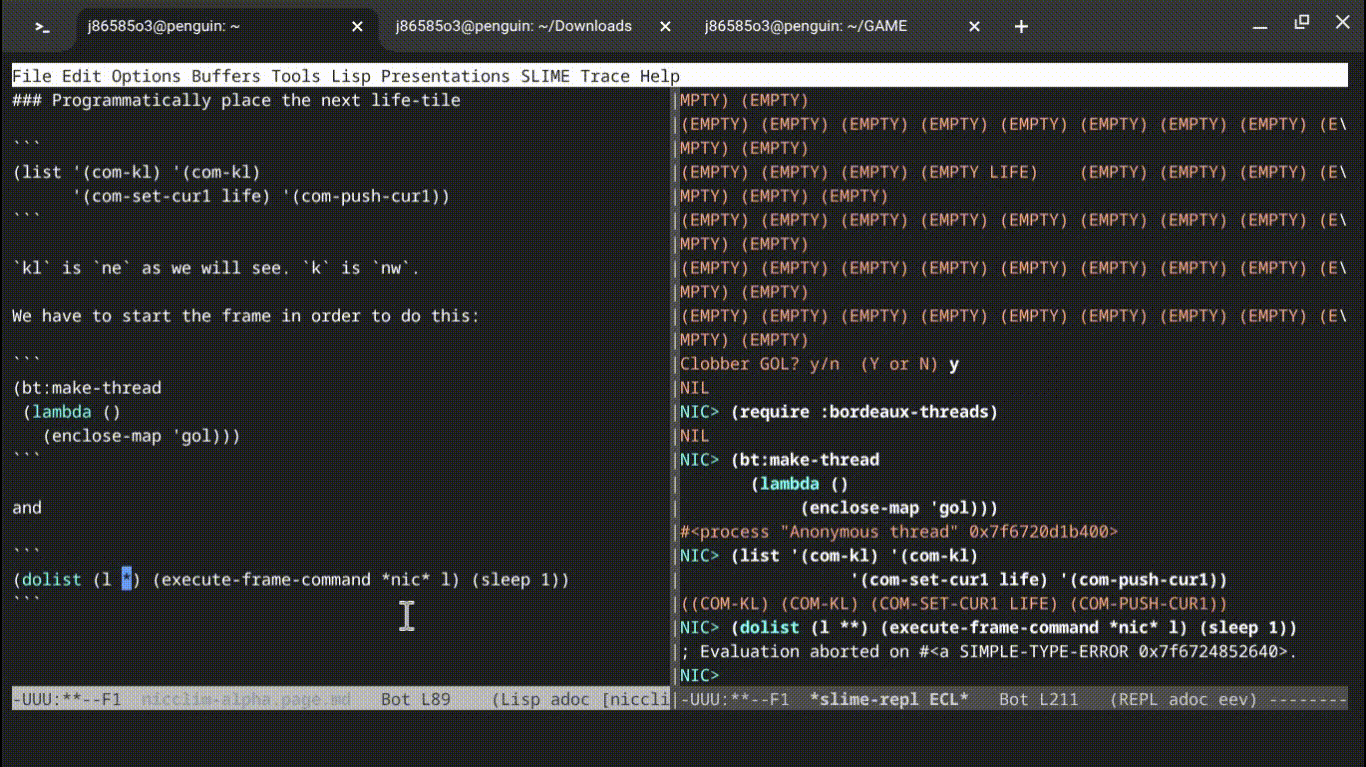Open the Tools menu

[x=296, y=76]
